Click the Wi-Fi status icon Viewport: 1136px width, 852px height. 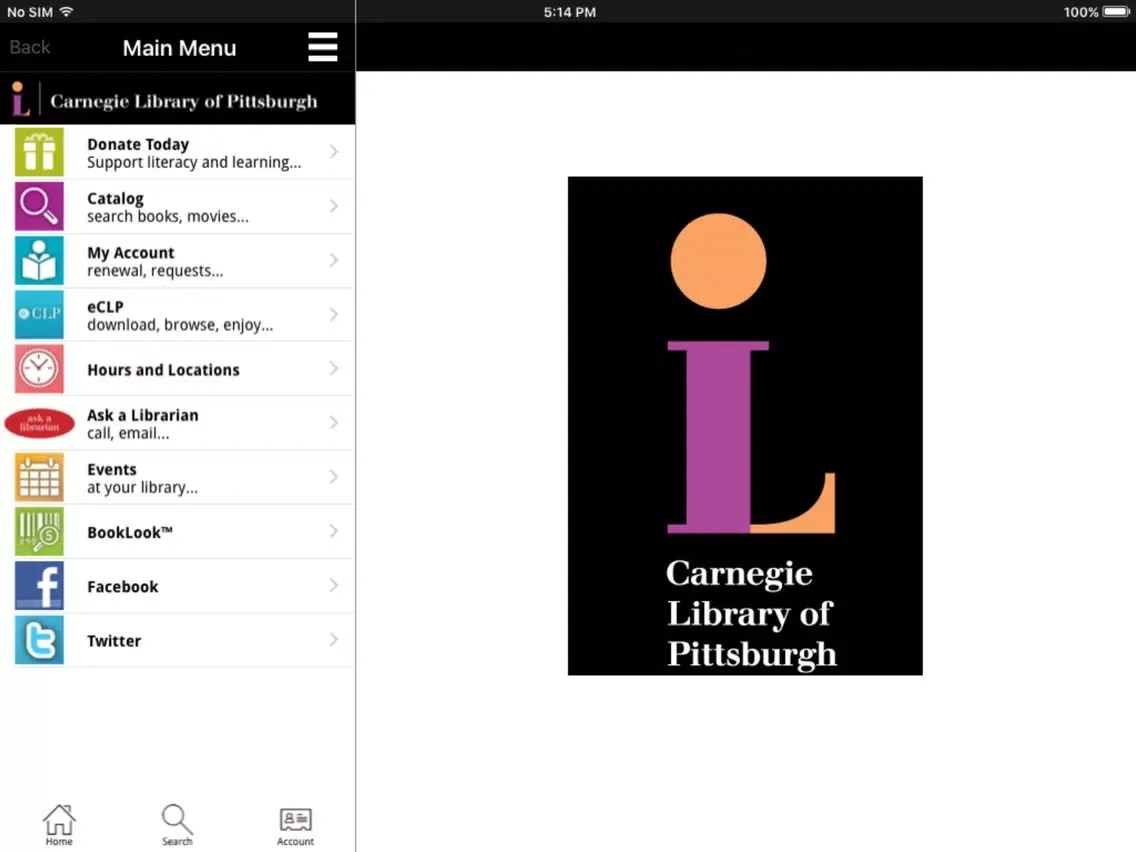(x=67, y=12)
